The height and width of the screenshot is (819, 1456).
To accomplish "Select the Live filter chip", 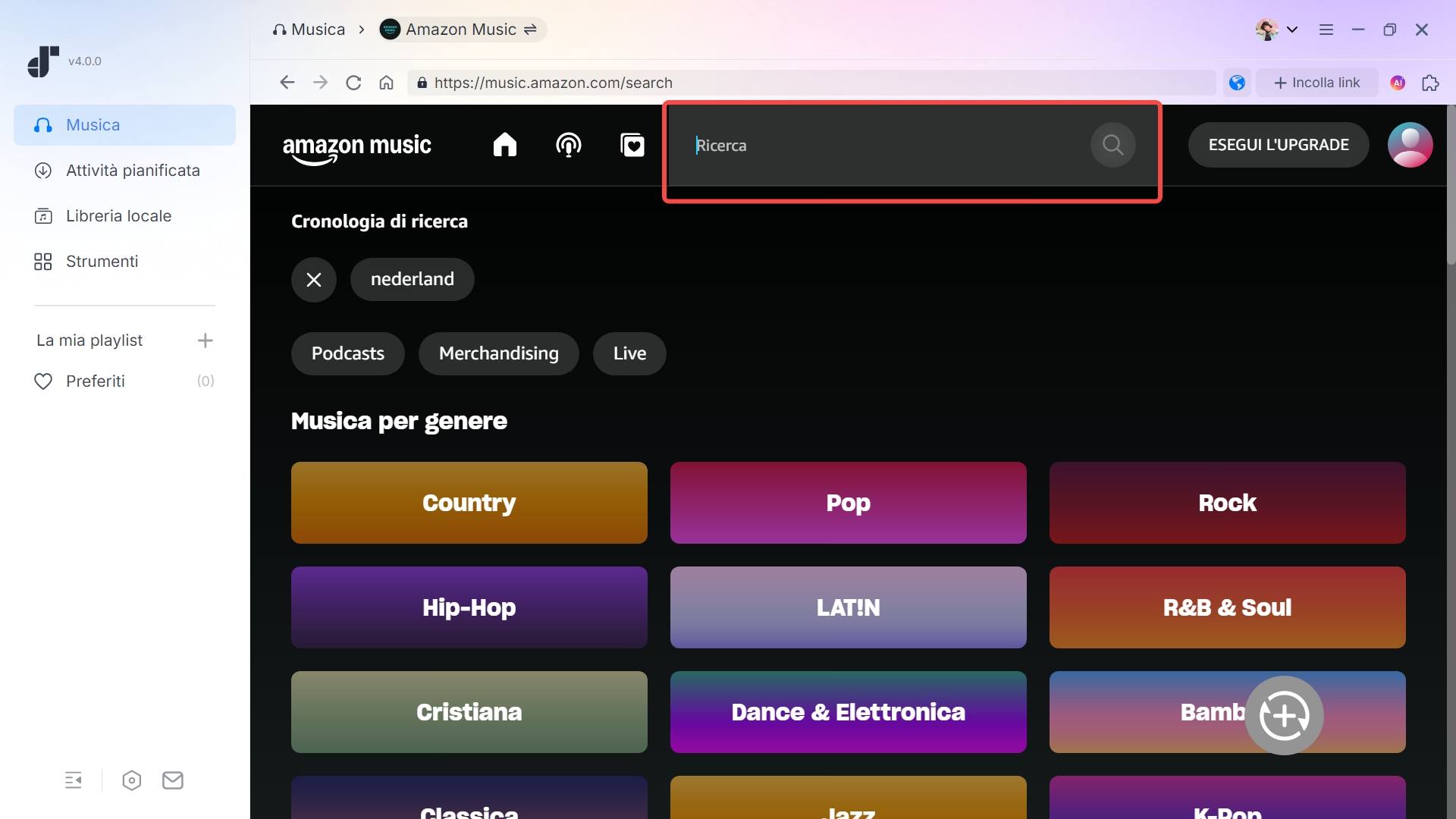I will pos(629,353).
